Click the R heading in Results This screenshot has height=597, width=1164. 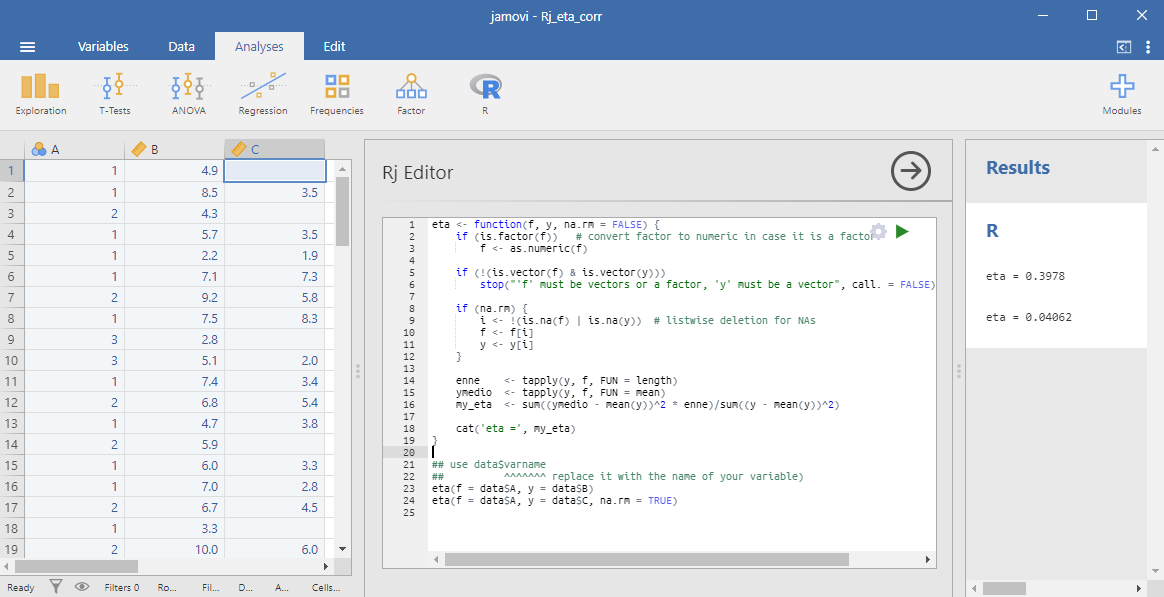pos(992,231)
